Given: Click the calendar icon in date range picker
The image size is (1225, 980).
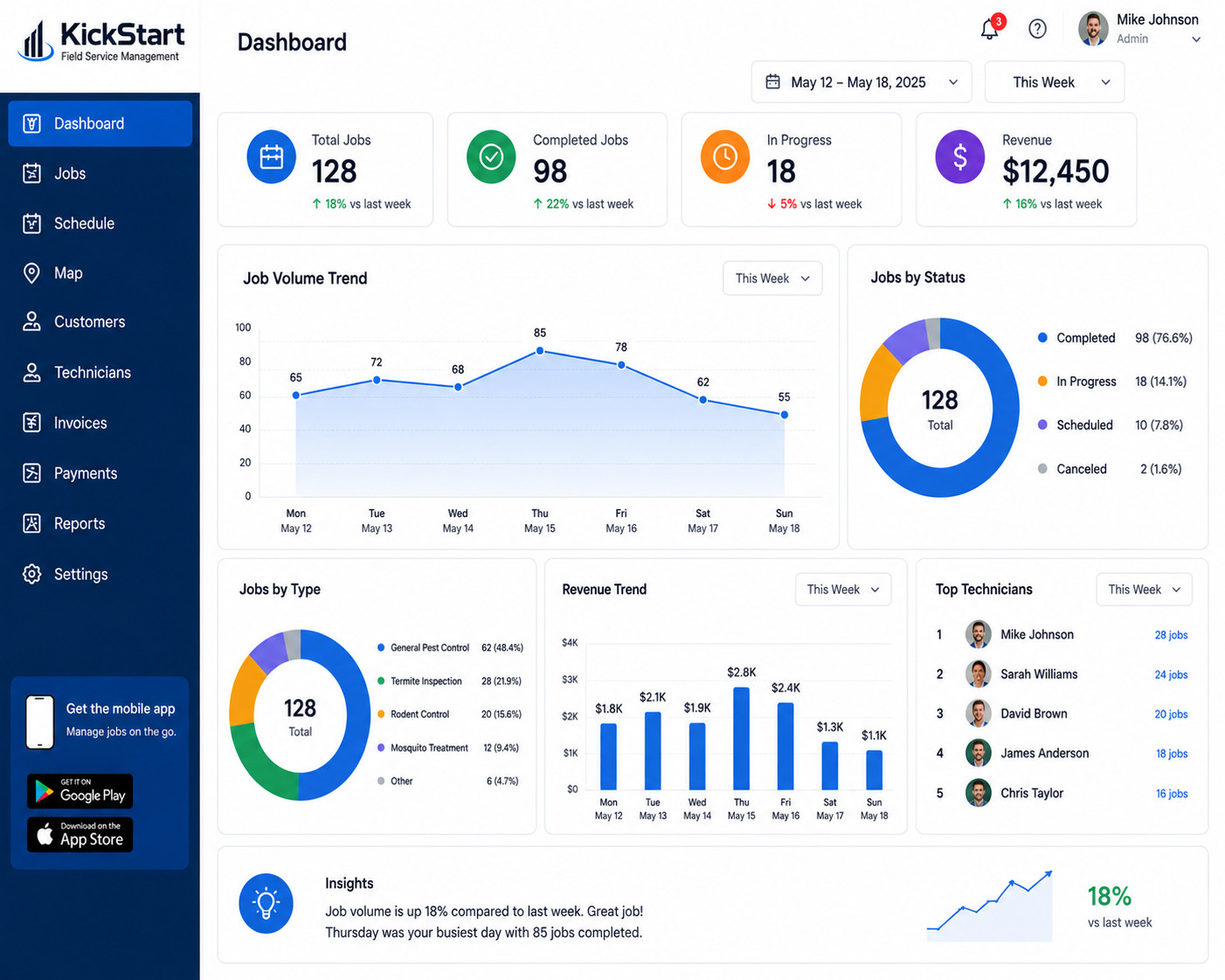Looking at the screenshot, I should point(772,82).
